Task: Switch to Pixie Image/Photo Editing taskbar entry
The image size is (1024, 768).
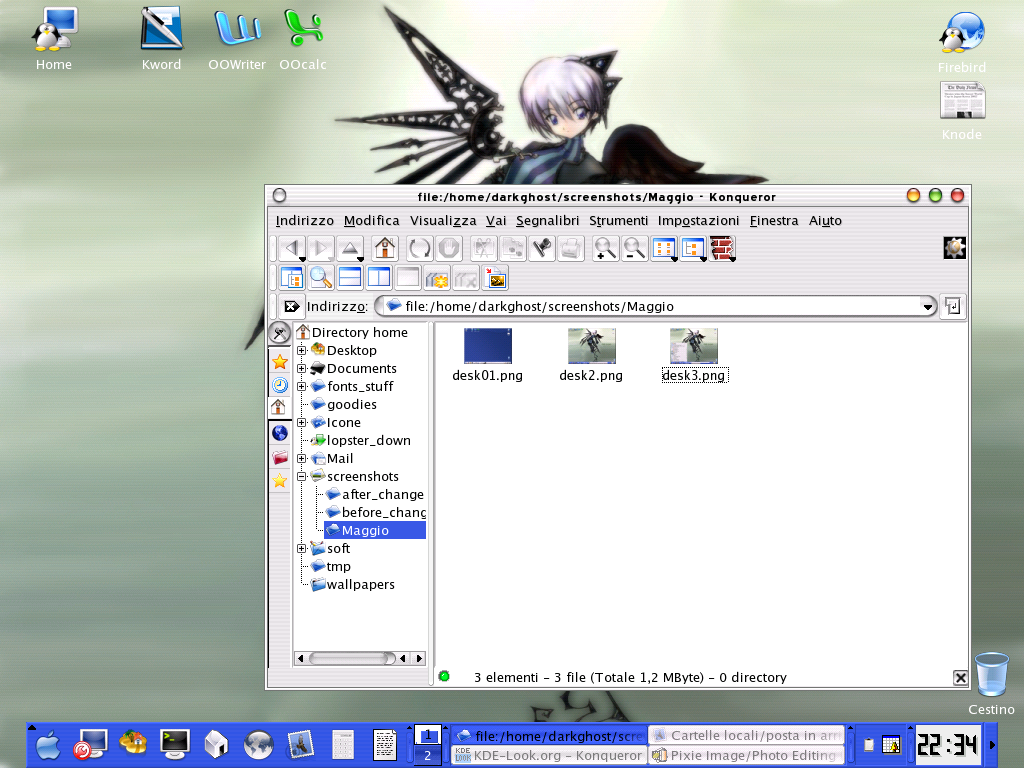Action: [x=746, y=756]
